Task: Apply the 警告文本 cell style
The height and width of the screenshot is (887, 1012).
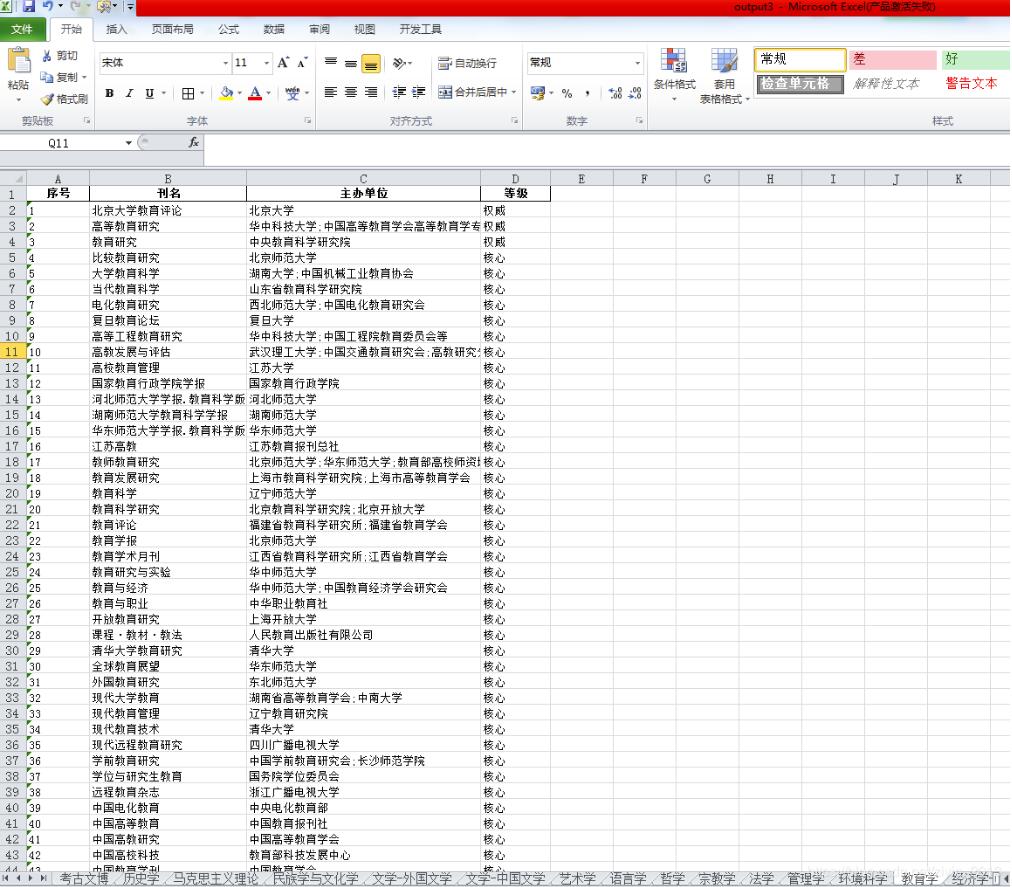Action: [x=969, y=84]
